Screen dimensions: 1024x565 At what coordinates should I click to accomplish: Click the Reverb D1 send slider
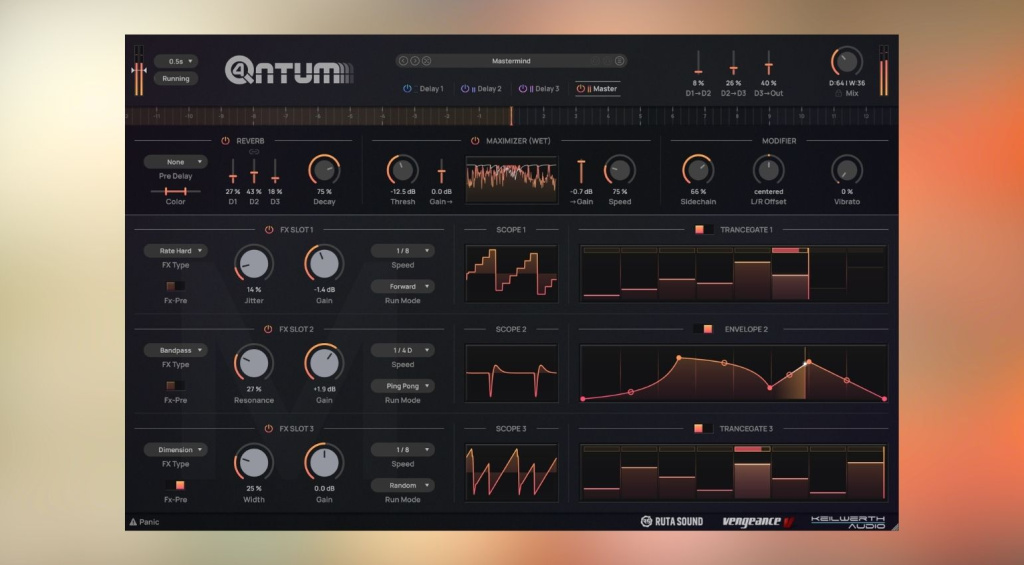[232, 172]
